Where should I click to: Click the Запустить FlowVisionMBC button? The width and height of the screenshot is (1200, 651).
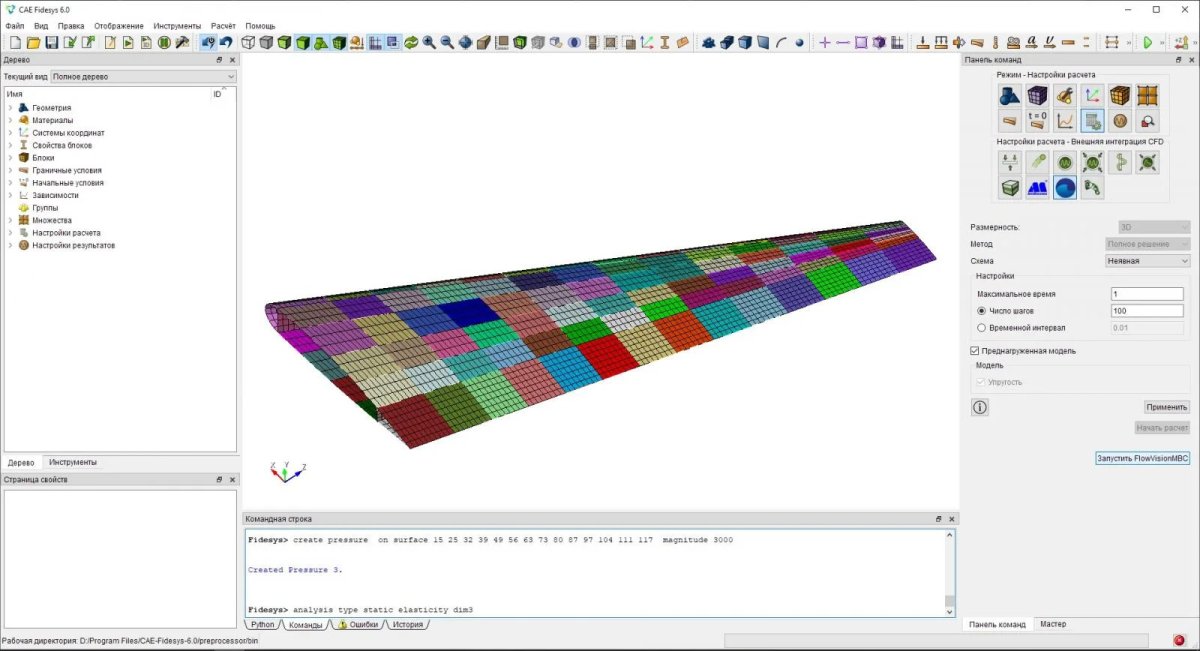click(1143, 458)
